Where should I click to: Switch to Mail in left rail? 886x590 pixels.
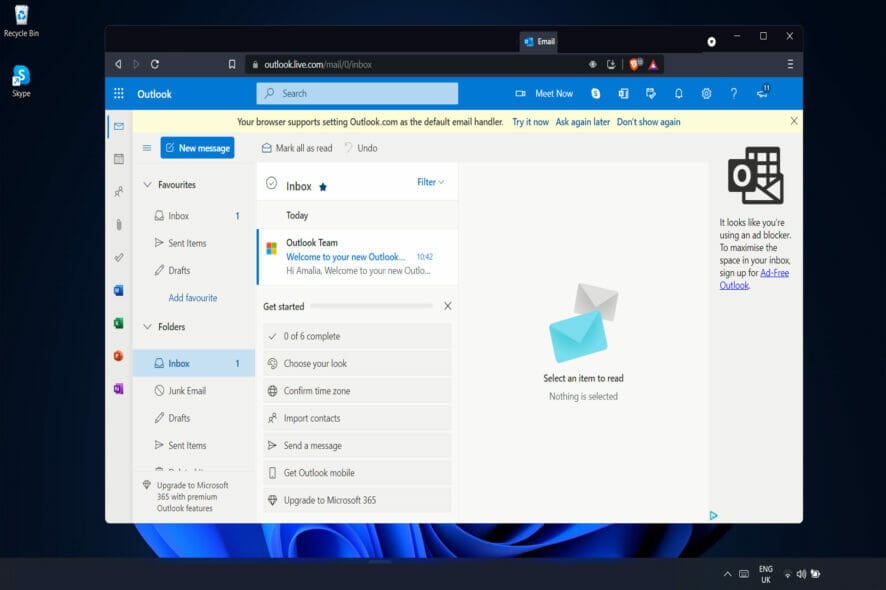pyautogui.click(x=119, y=126)
